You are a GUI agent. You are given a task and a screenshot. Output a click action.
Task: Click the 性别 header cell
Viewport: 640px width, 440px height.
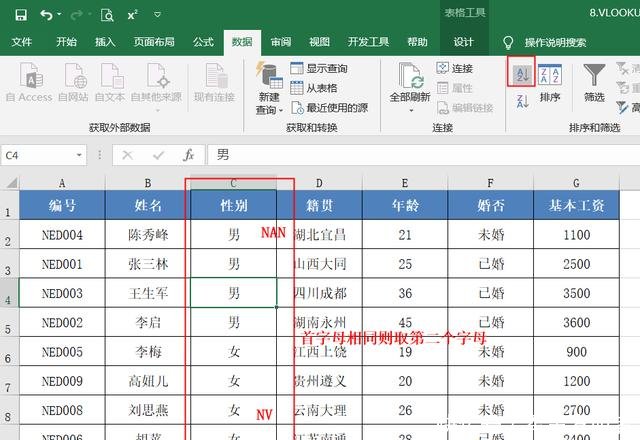tap(233, 205)
